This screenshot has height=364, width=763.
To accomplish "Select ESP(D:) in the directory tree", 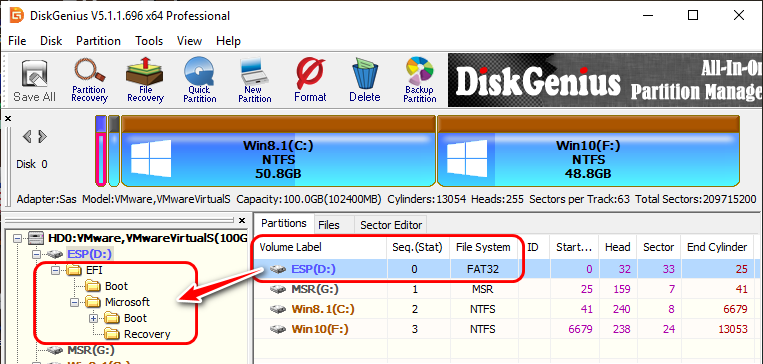I will pos(90,254).
